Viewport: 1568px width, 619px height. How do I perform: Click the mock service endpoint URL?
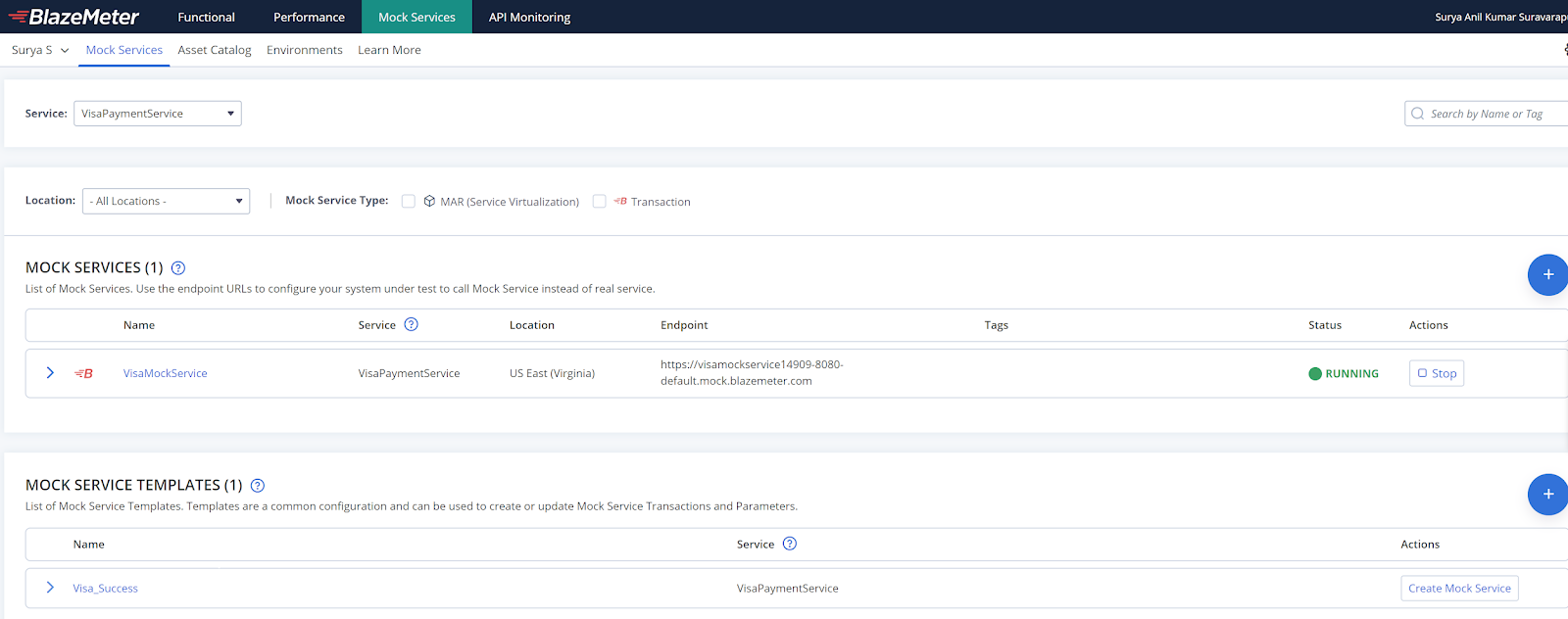[x=752, y=372]
